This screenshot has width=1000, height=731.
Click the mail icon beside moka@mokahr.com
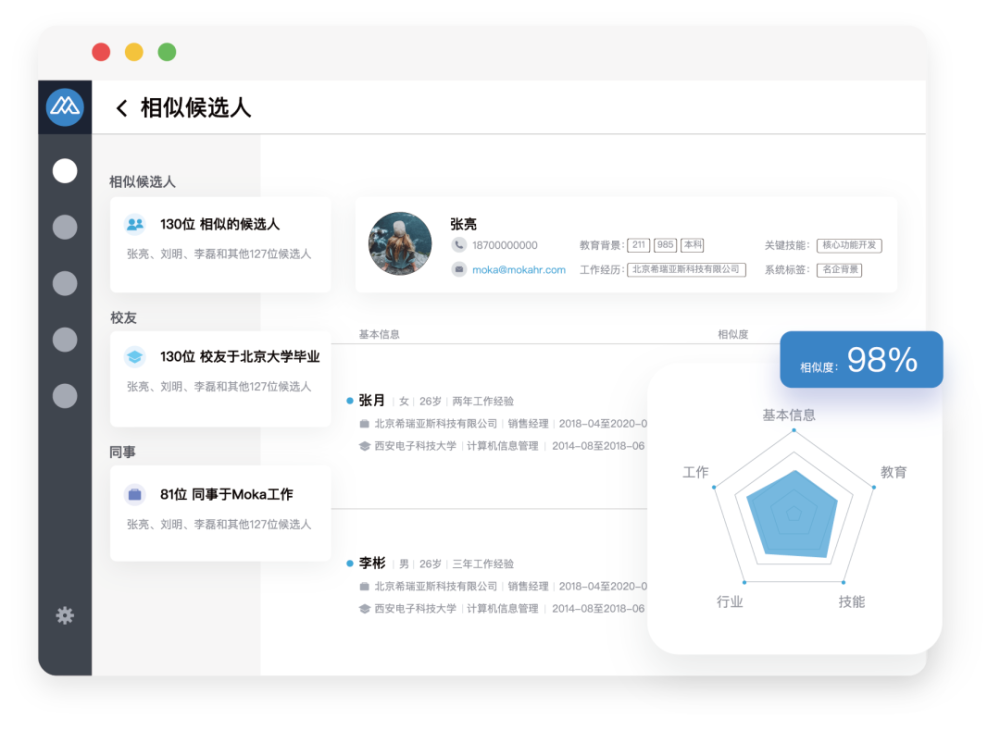click(459, 269)
